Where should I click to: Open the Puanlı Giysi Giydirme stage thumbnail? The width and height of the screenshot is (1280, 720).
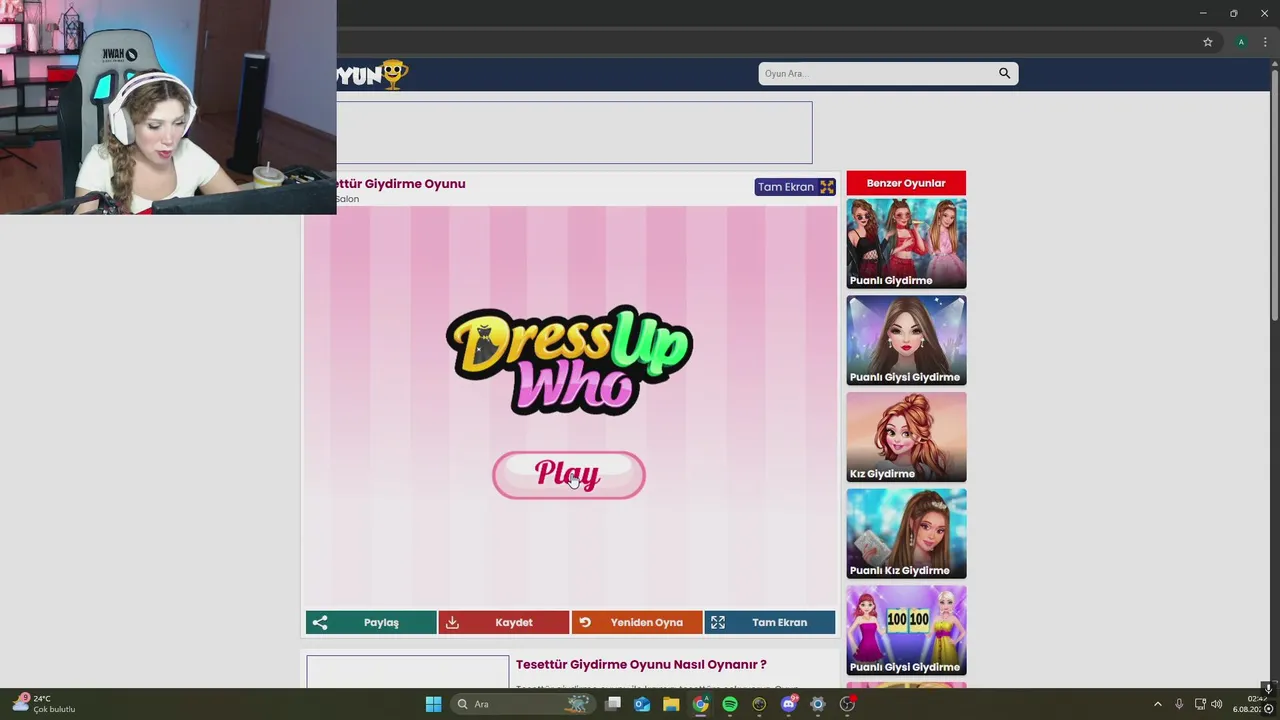pyautogui.click(x=906, y=340)
